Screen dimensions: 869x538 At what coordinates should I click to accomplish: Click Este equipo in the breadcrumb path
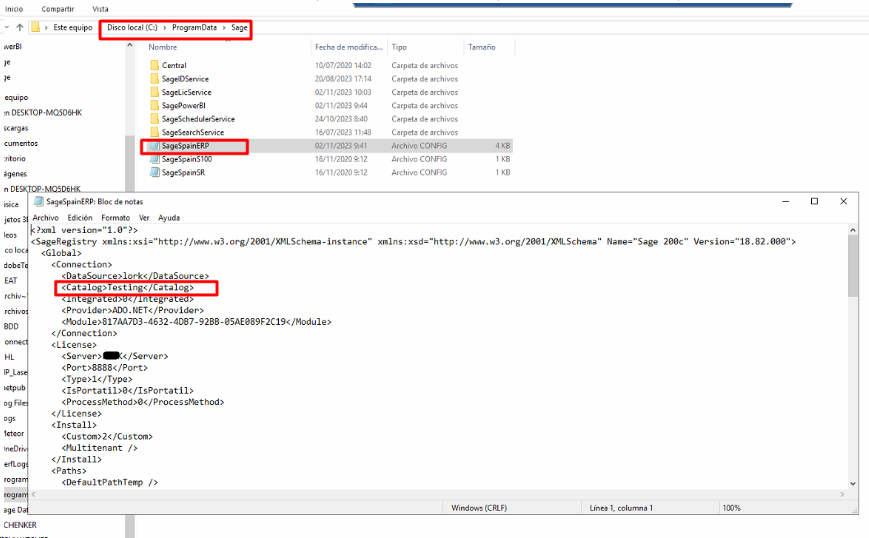73,27
